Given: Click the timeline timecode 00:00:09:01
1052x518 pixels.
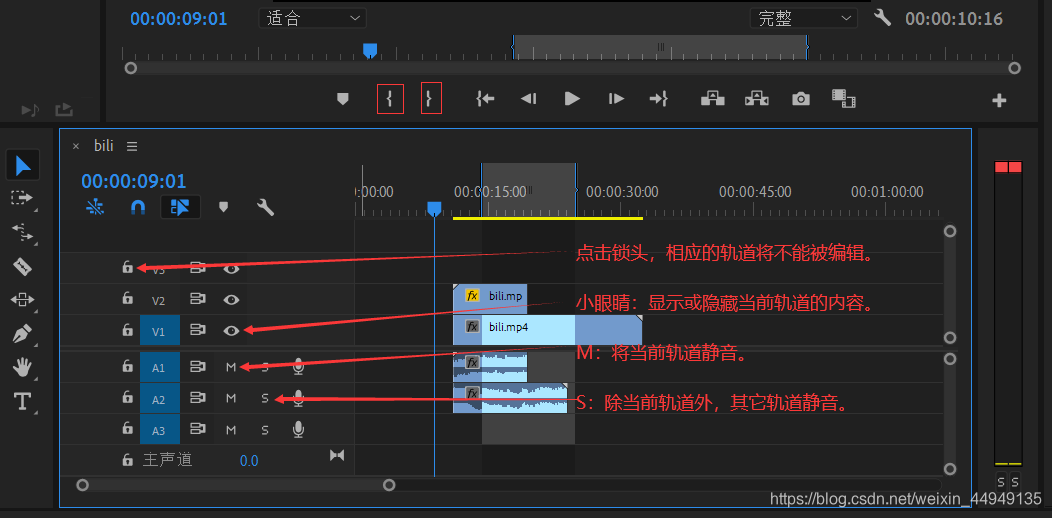Looking at the screenshot, I should coord(134,181).
